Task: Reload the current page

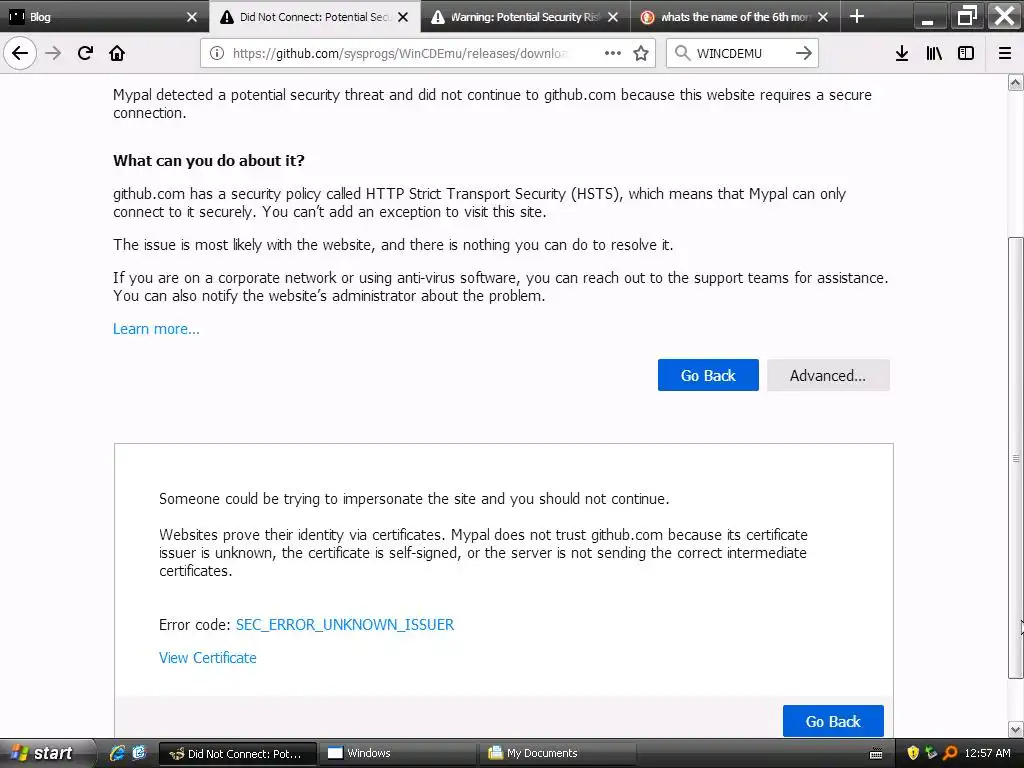Action: coord(85,53)
